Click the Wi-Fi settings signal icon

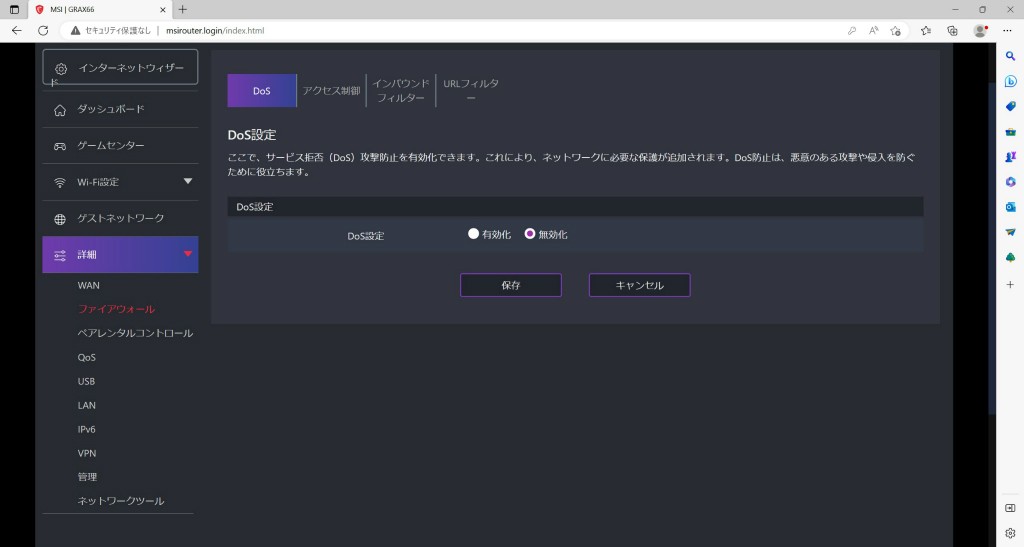click(x=60, y=183)
